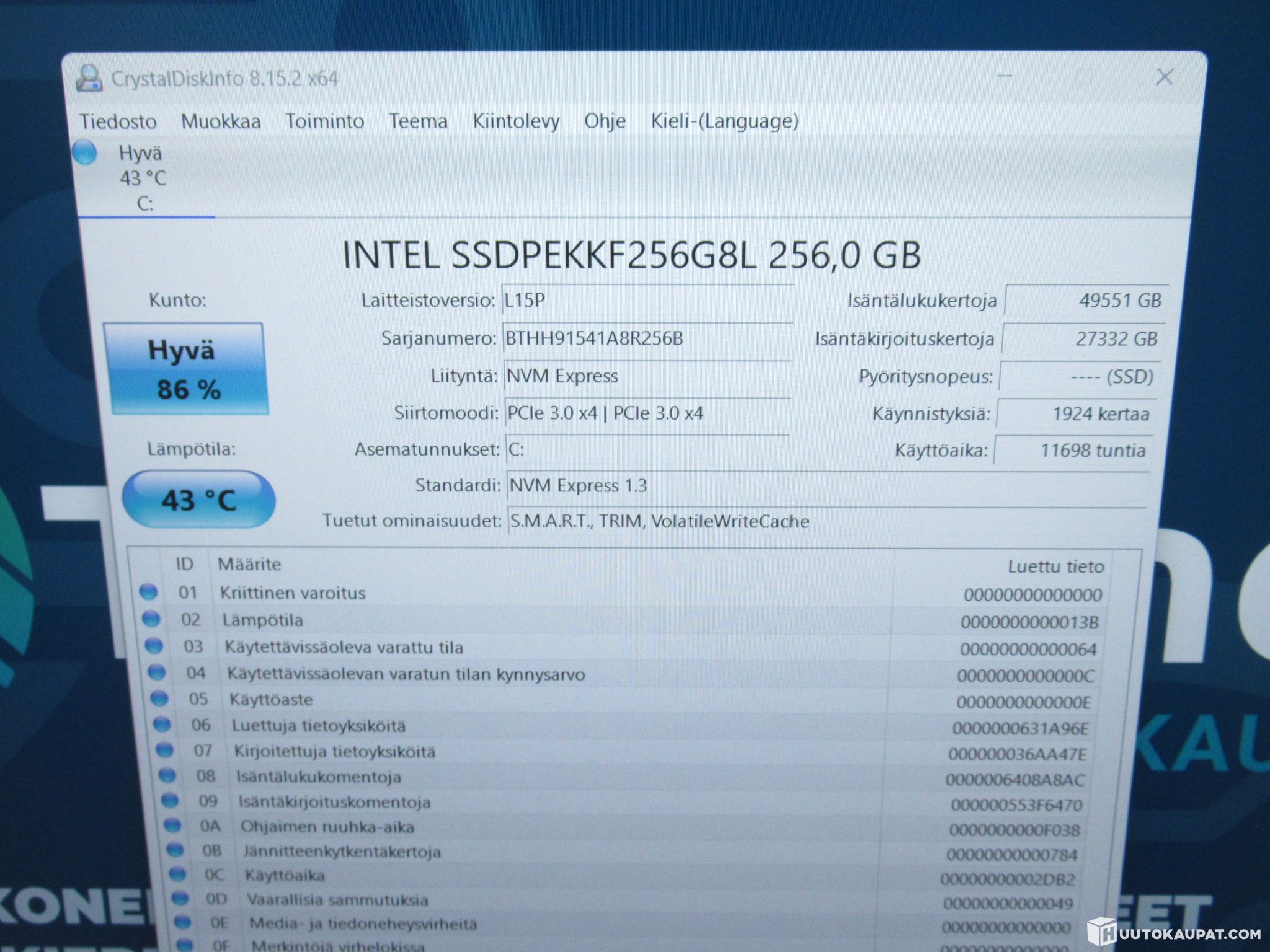Screen dimensions: 1270x952
Task: Click the Liityntä field showing NVM Express
Action: click(647, 376)
